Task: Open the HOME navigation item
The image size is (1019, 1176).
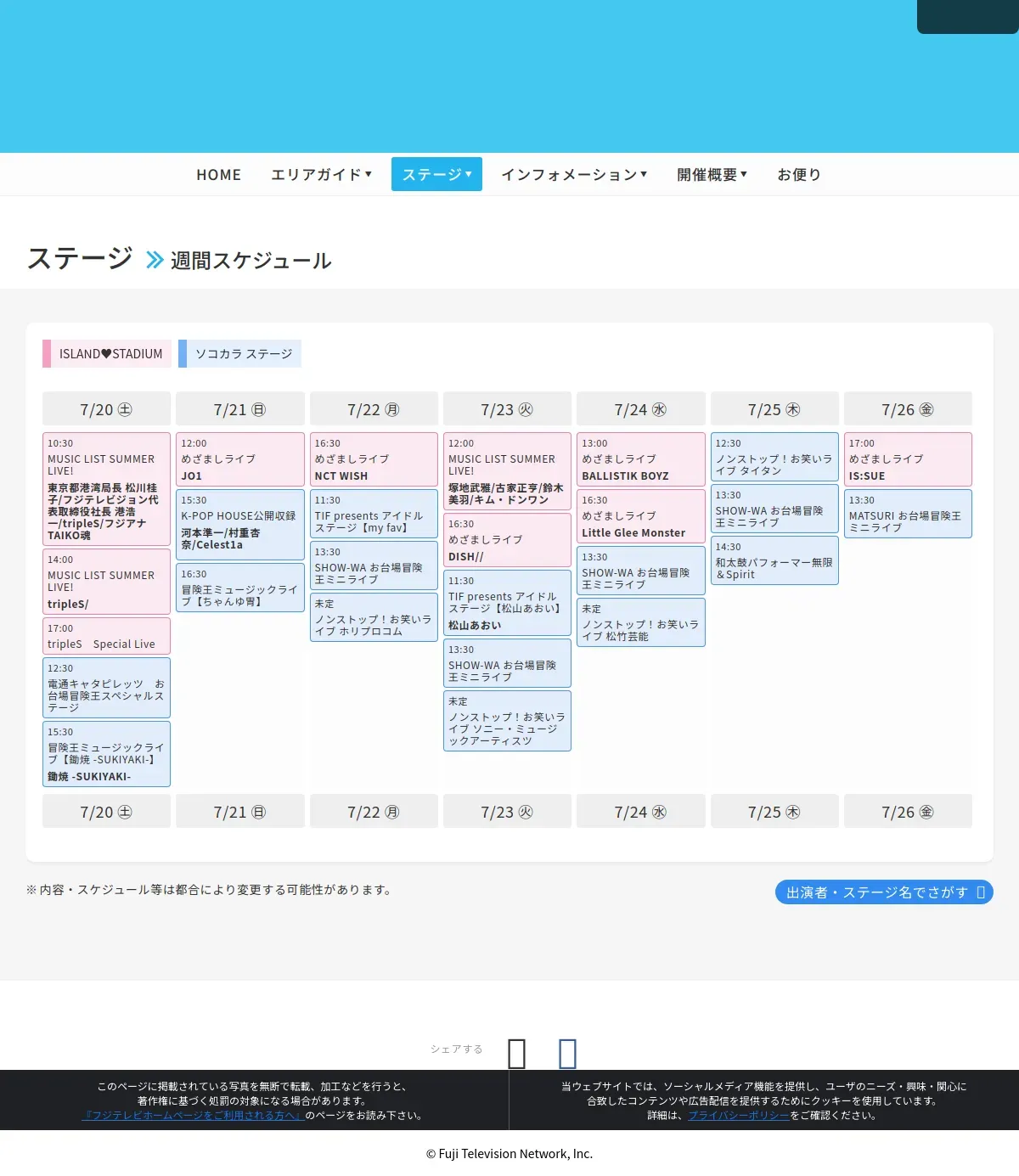Action: 219,174
